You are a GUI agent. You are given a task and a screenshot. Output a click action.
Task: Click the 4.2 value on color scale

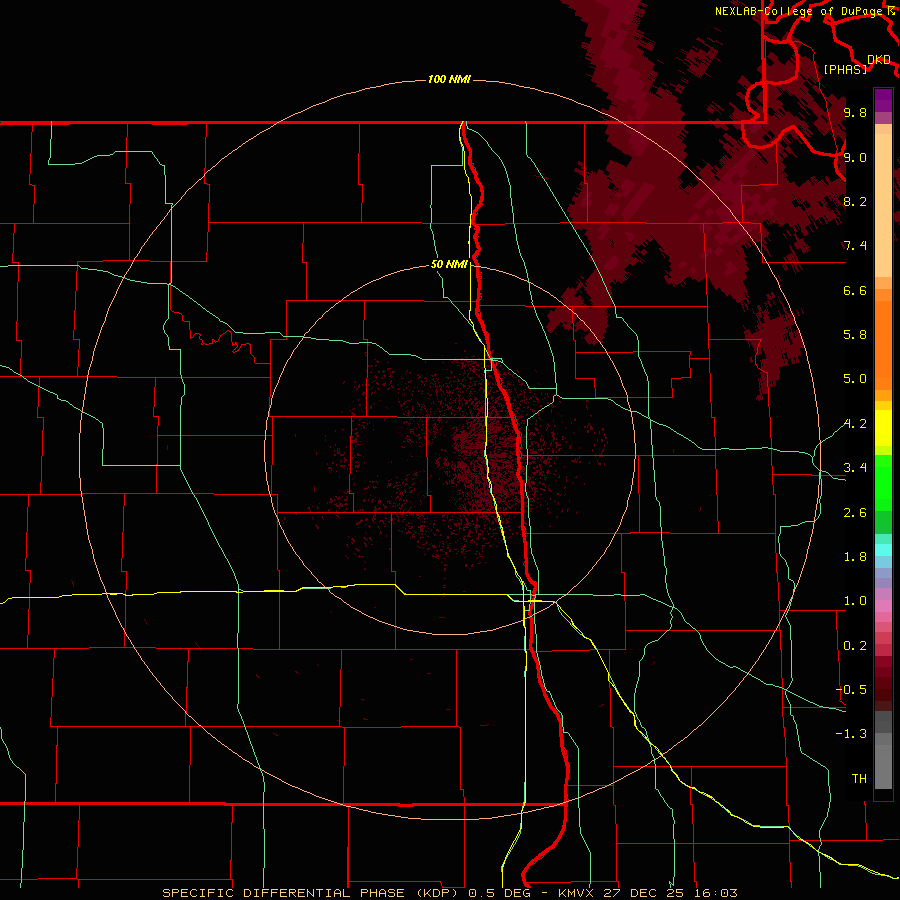click(855, 424)
